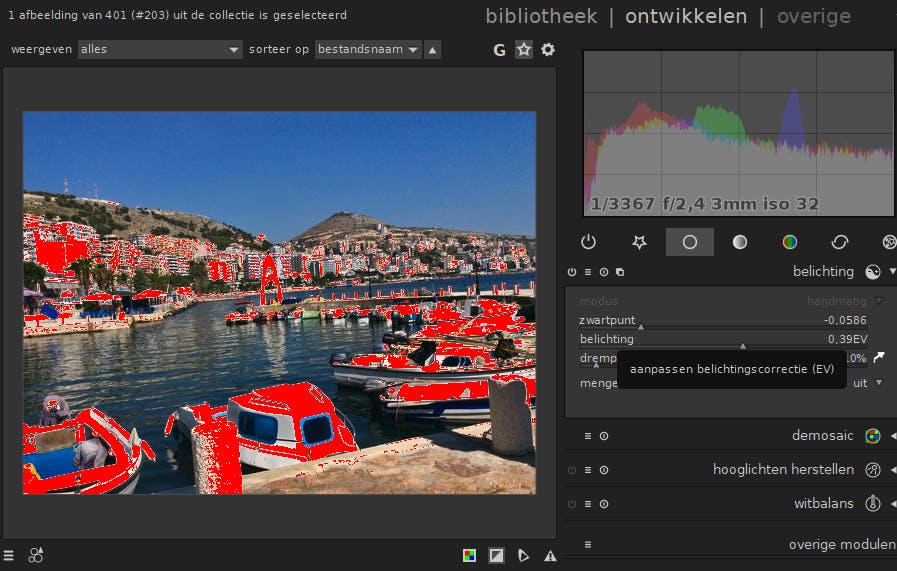Click the histogram display

point(738,133)
